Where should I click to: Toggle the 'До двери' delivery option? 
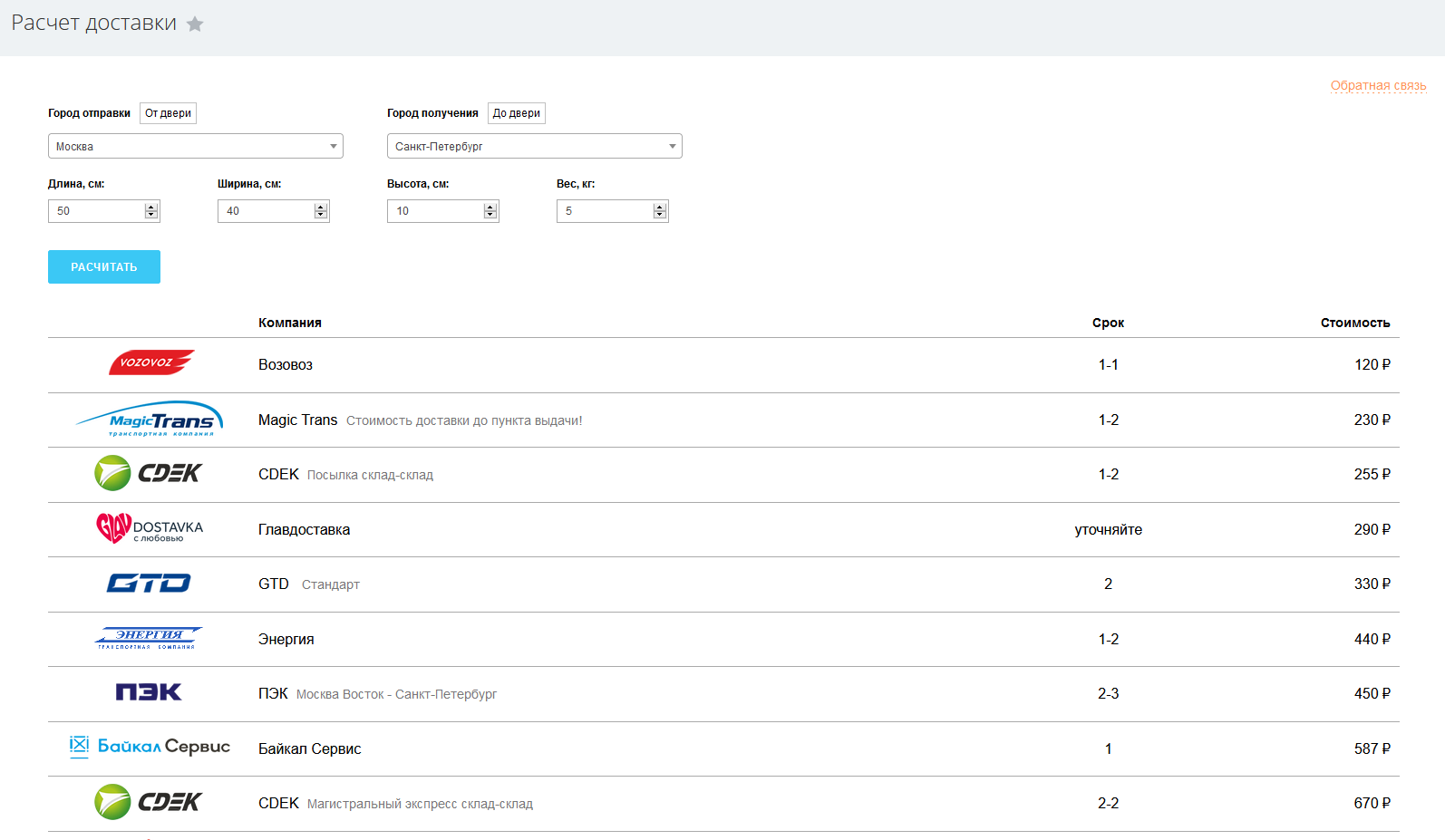(516, 113)
